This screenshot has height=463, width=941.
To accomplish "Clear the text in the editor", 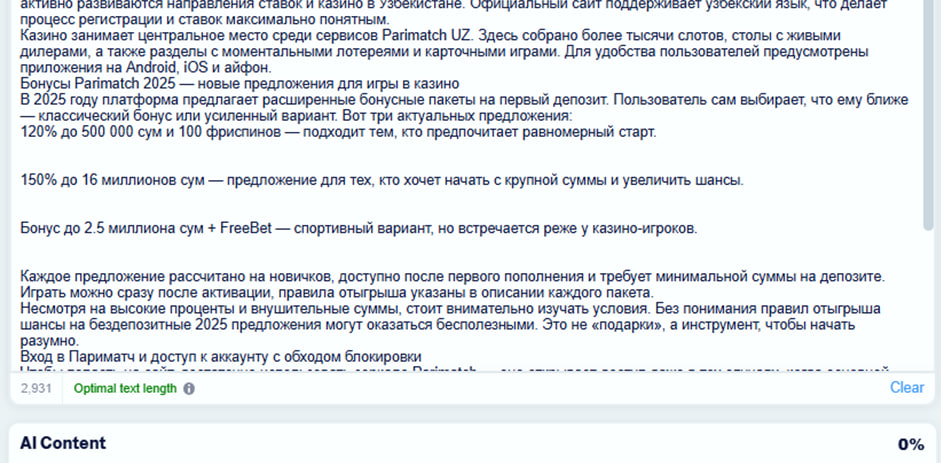I will pyautogui.click(x=907, y=387).
